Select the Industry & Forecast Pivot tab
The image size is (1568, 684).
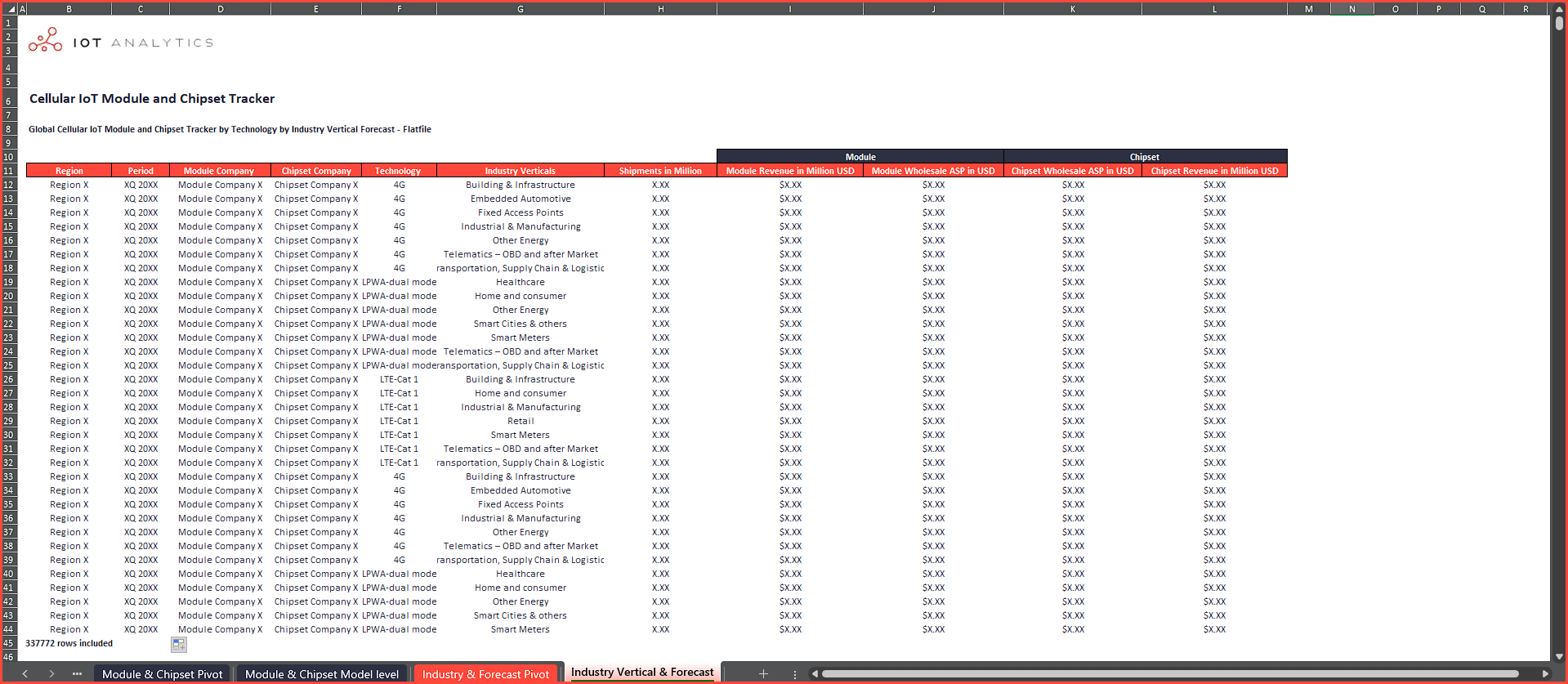(485, 674)
